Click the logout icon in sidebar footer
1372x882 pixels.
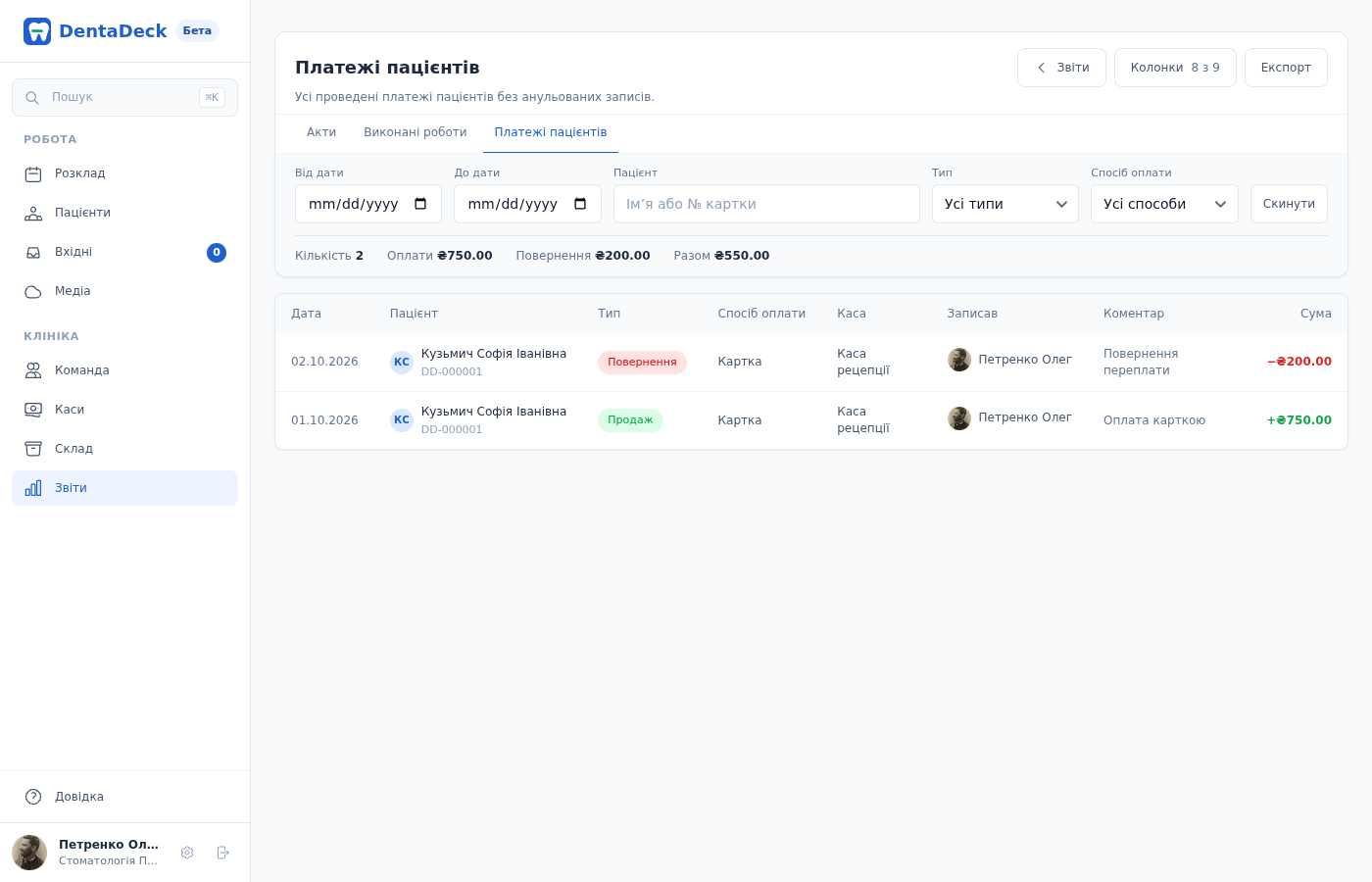pos(223,853)
